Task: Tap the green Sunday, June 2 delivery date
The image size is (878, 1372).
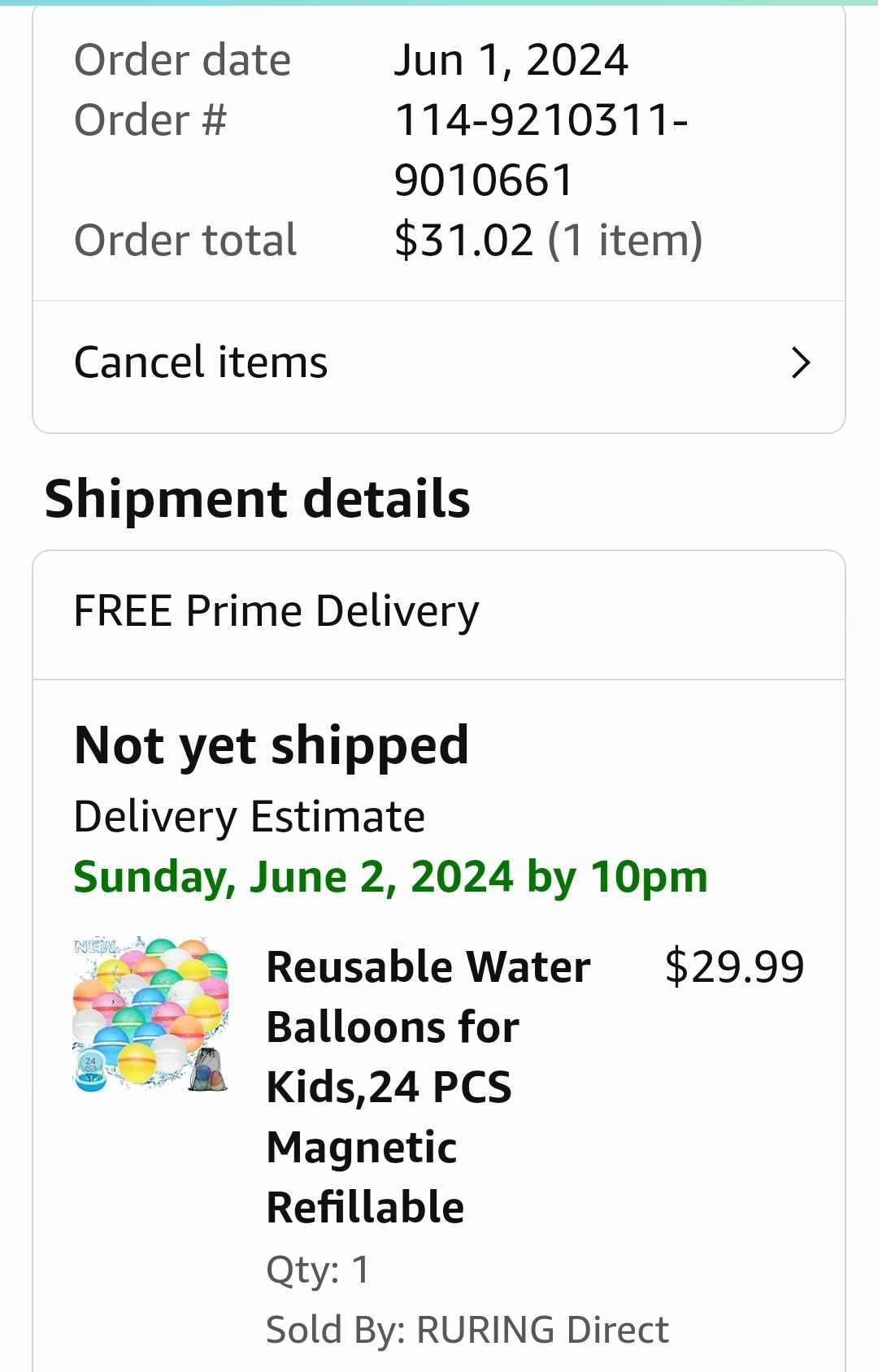Action: point(390,877)
